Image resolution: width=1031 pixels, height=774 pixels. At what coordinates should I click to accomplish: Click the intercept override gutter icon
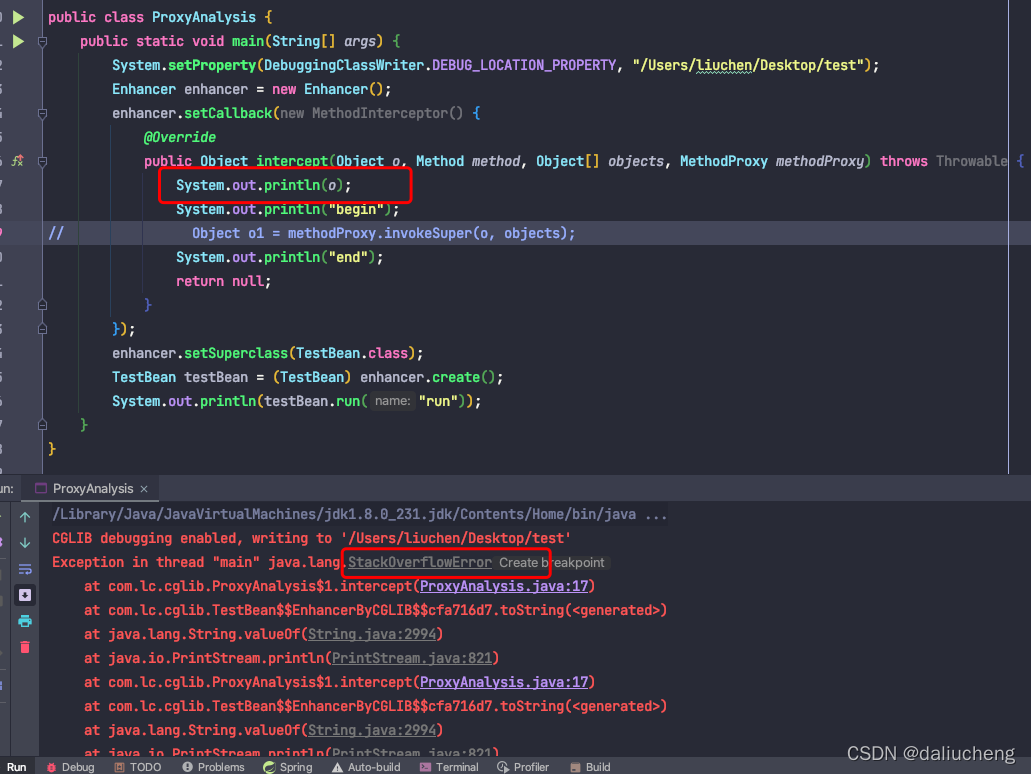tap(18, 161)
